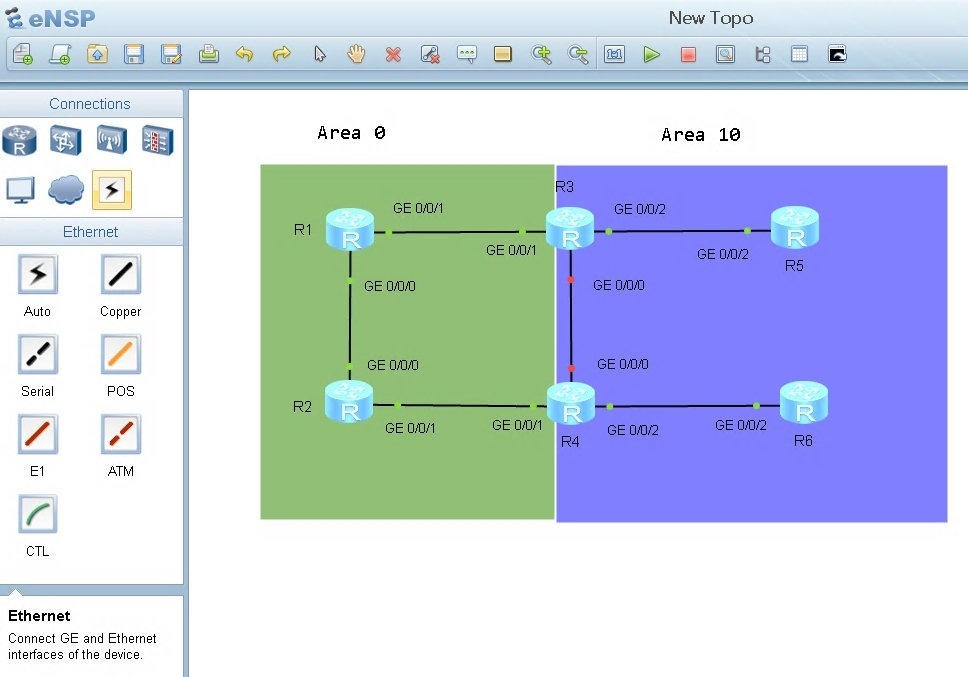Click the 'Area 0' text label
Image resolution: width=968 pixels, height=677 pixels.
pyautogui.click(x=351, y=133)
